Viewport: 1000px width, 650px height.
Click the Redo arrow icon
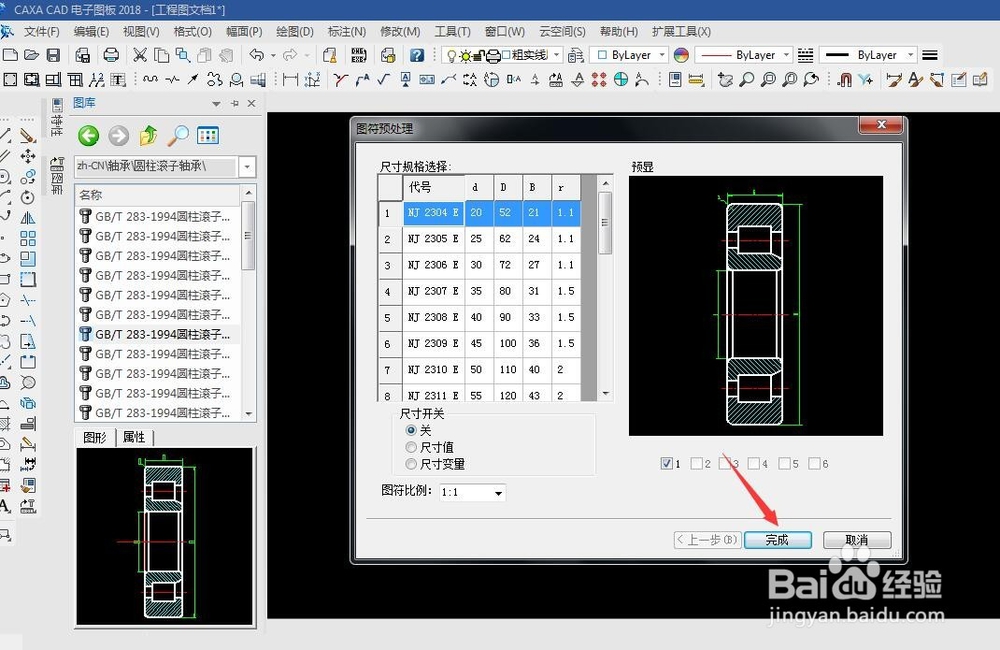pyautogui.click(x=290, y=55)
